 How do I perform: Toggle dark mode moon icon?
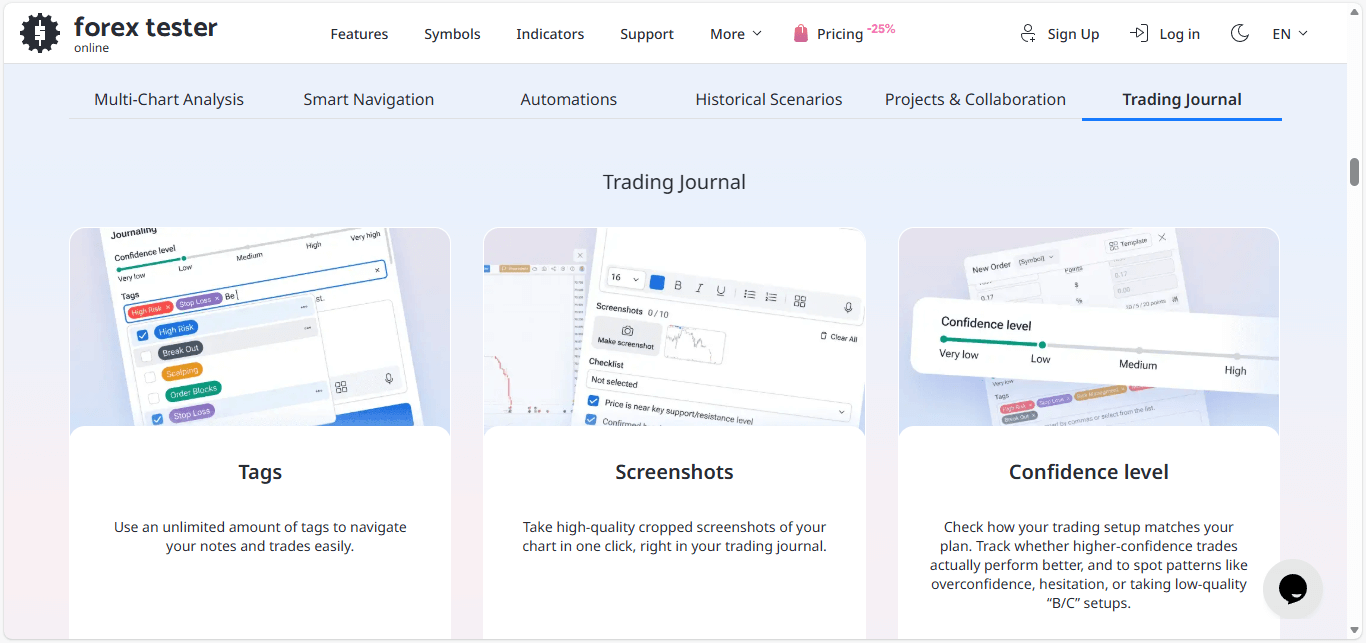pos(1240,33)
